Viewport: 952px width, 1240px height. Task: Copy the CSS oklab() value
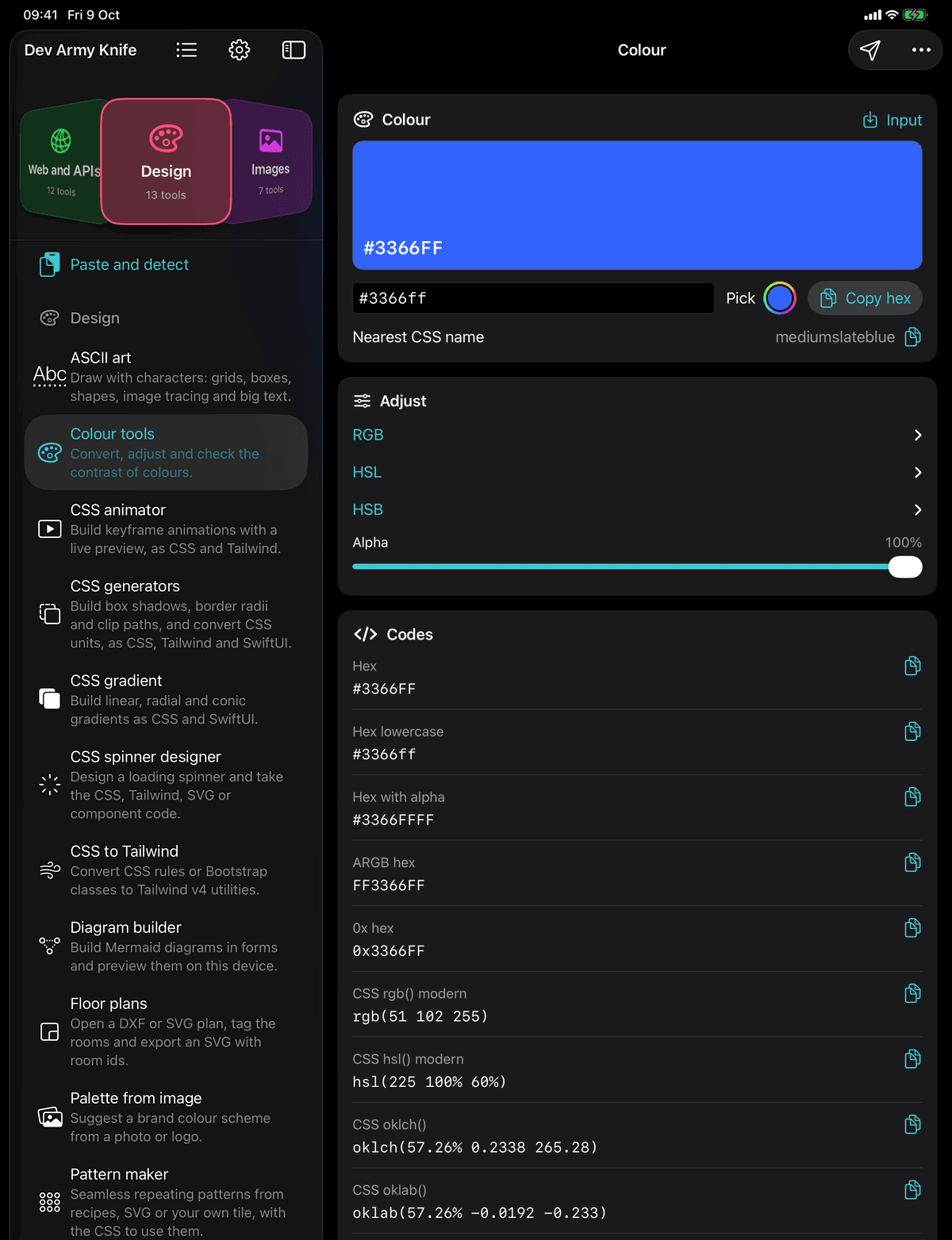tap(913, 1189)
